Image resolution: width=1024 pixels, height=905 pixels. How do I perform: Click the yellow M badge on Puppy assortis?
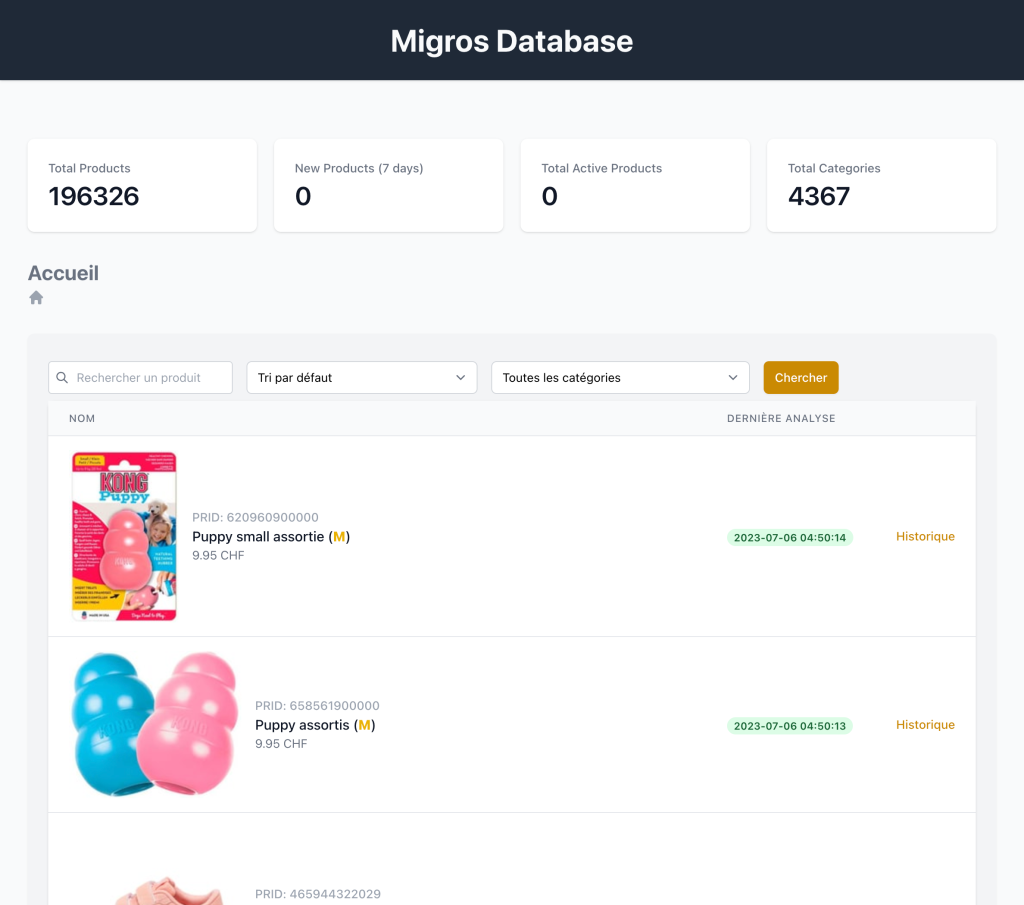365,725
